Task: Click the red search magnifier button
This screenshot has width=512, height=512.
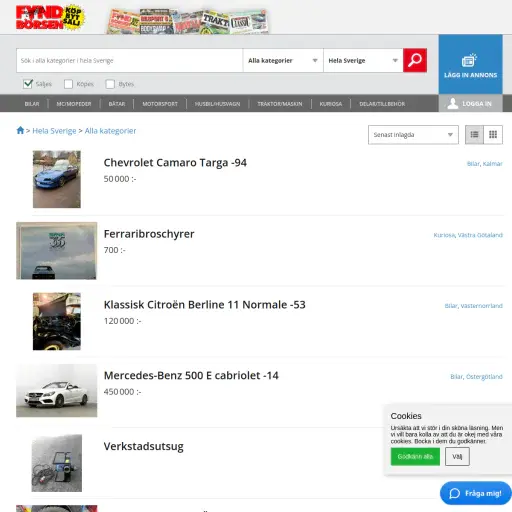Action: click(x=415, y=60)
